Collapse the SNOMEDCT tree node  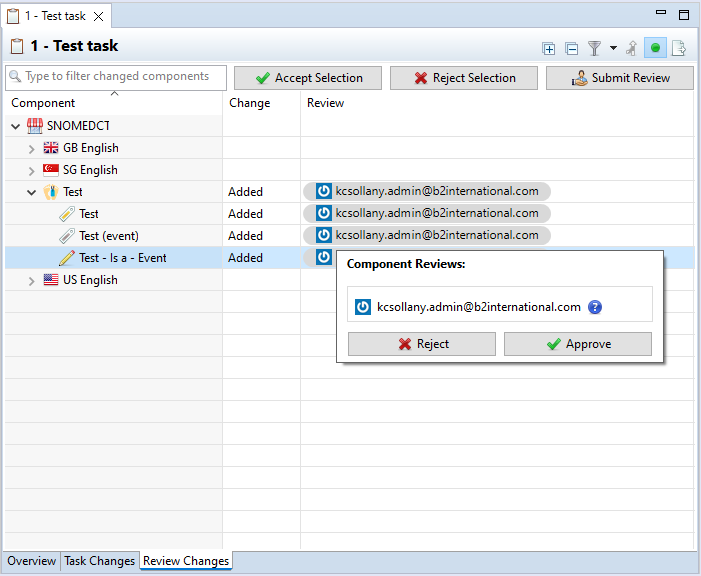[16, 126]
